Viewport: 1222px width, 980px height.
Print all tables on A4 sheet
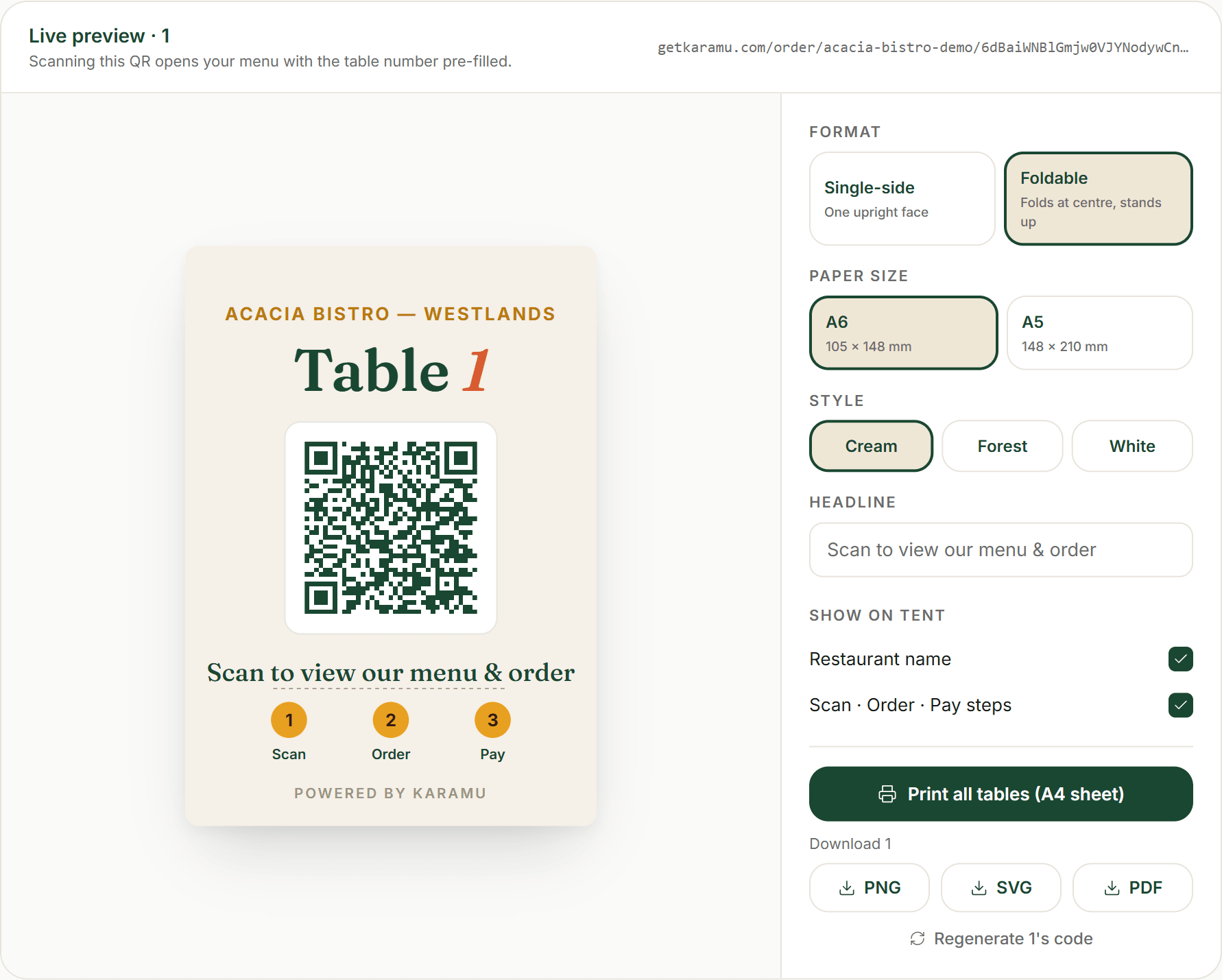[1001, 794]
